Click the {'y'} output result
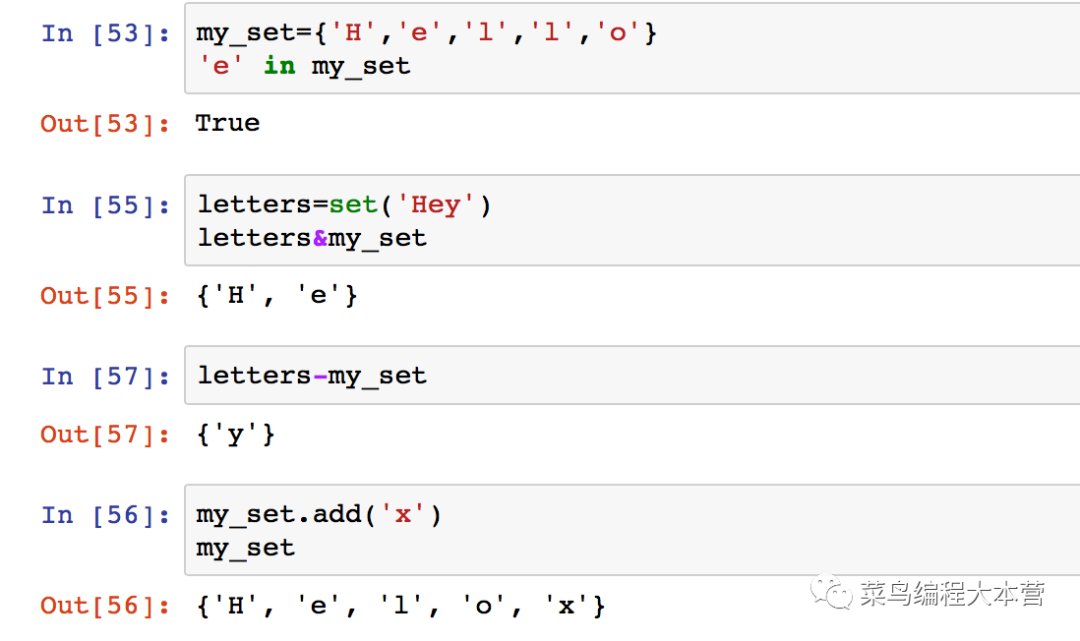The height and width of the screenshot is (641, 1080). click(236, 435)
